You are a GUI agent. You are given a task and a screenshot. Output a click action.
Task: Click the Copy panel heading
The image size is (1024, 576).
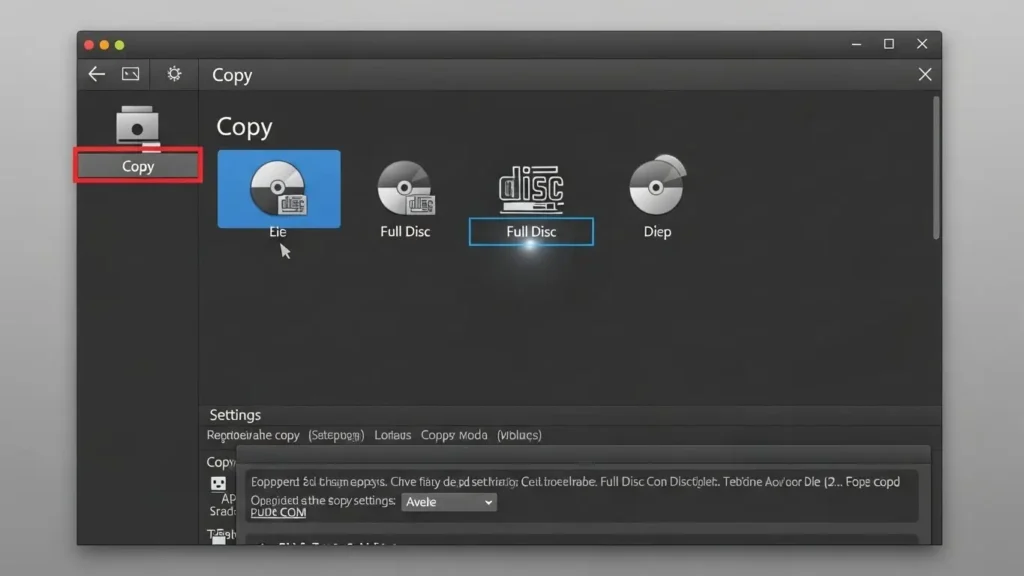244,127
